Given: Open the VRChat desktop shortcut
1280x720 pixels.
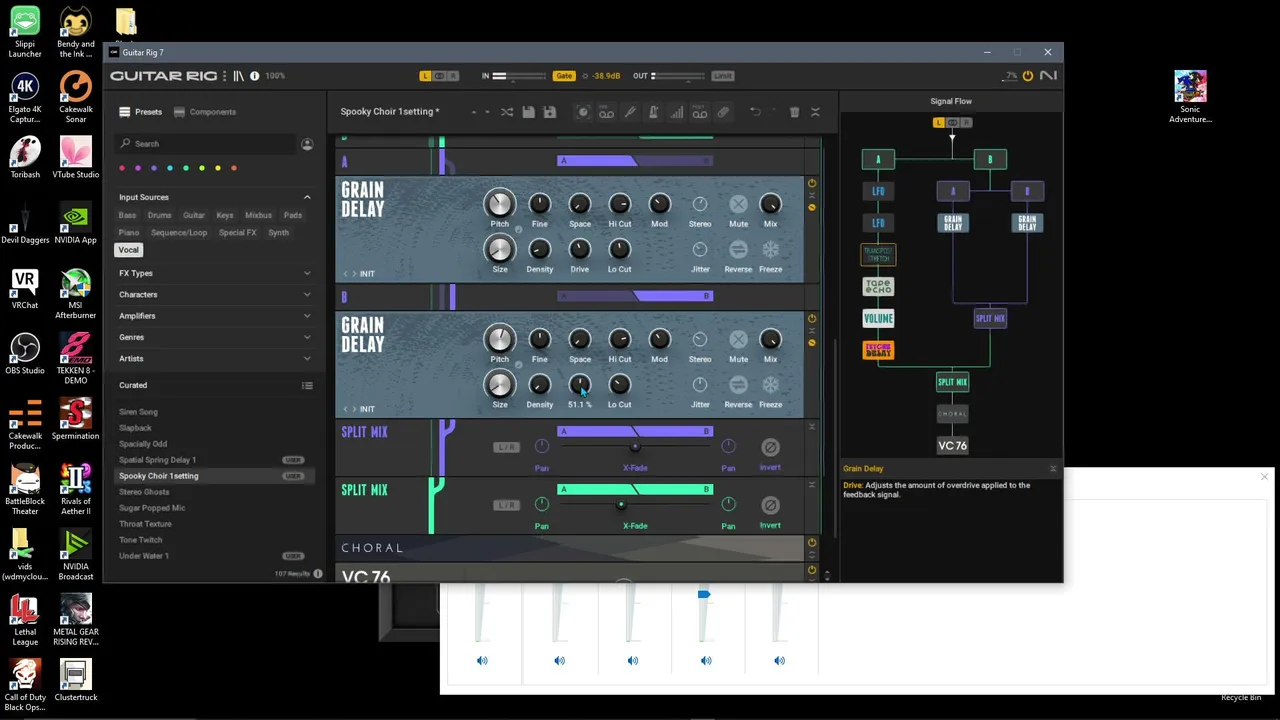Looking at the screenshot, I should (25, 290).
